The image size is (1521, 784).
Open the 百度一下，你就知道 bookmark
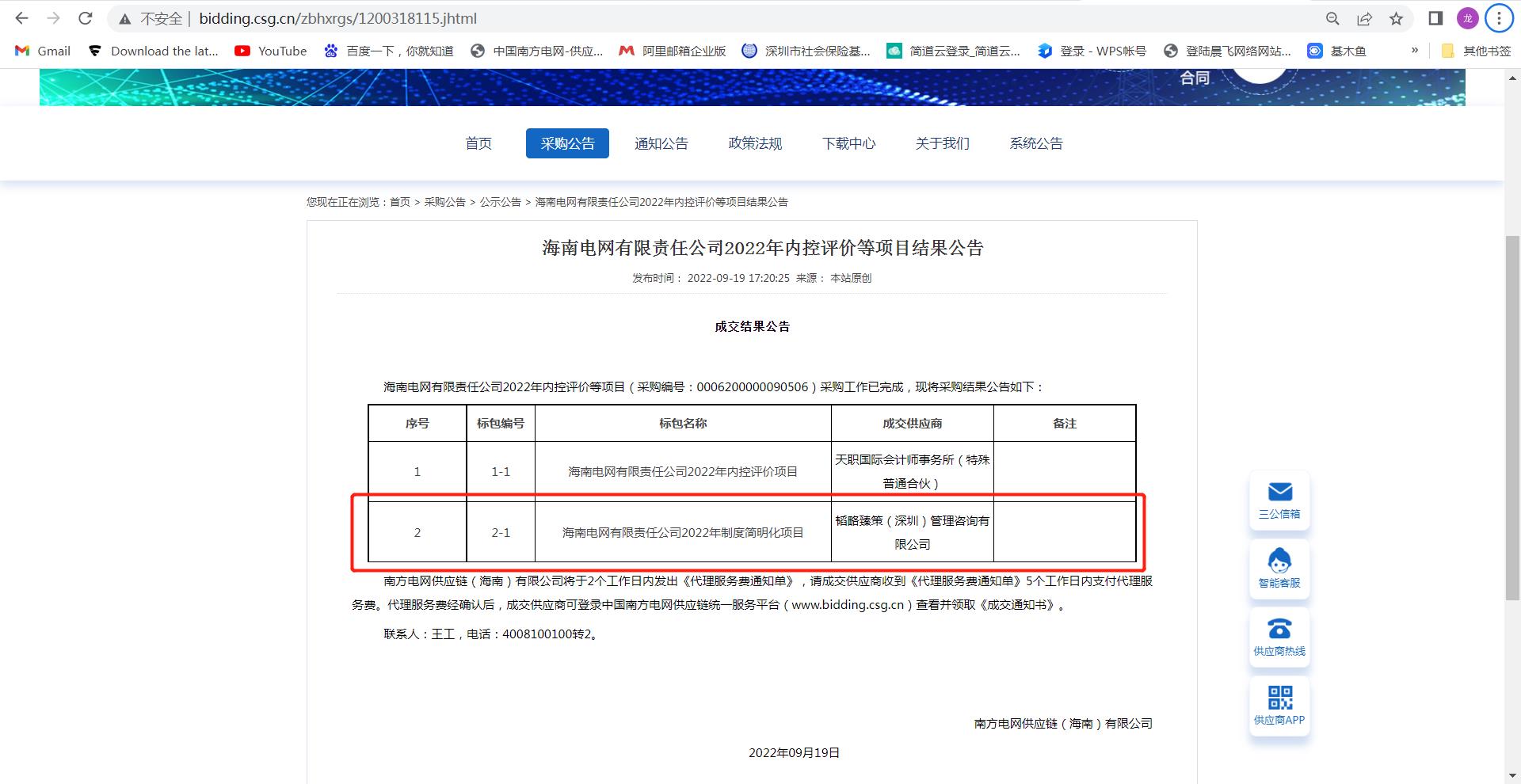point(389,51)
